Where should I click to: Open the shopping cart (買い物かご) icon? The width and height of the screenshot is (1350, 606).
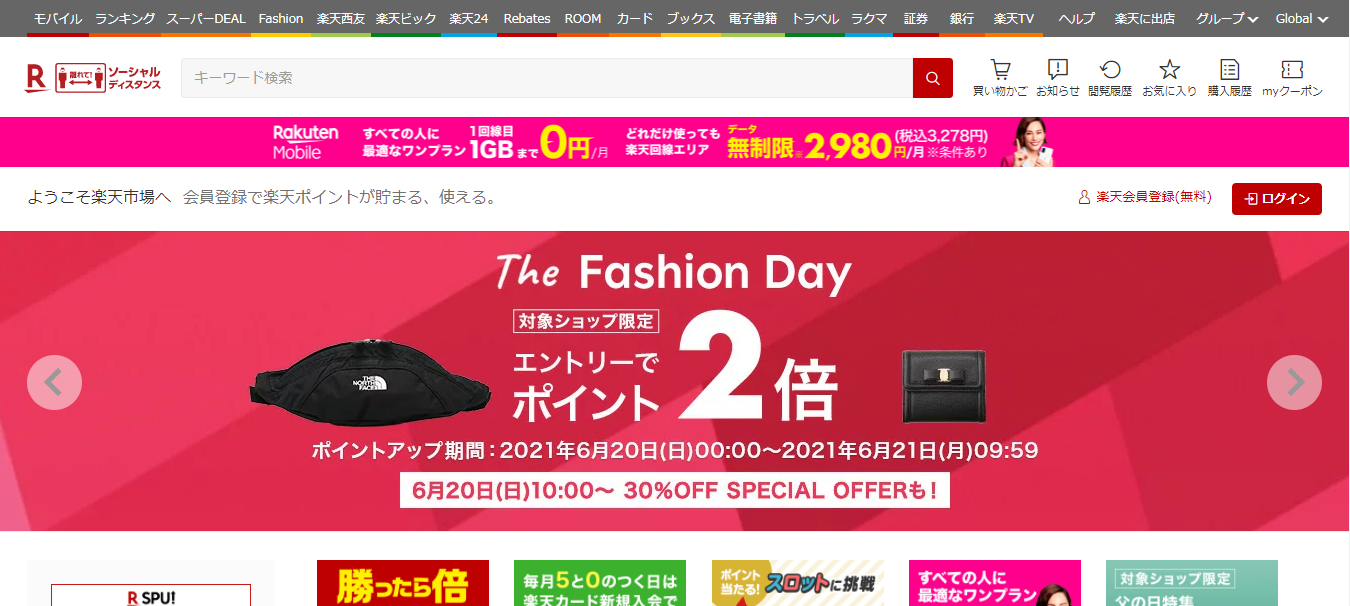click(1000, 78)
